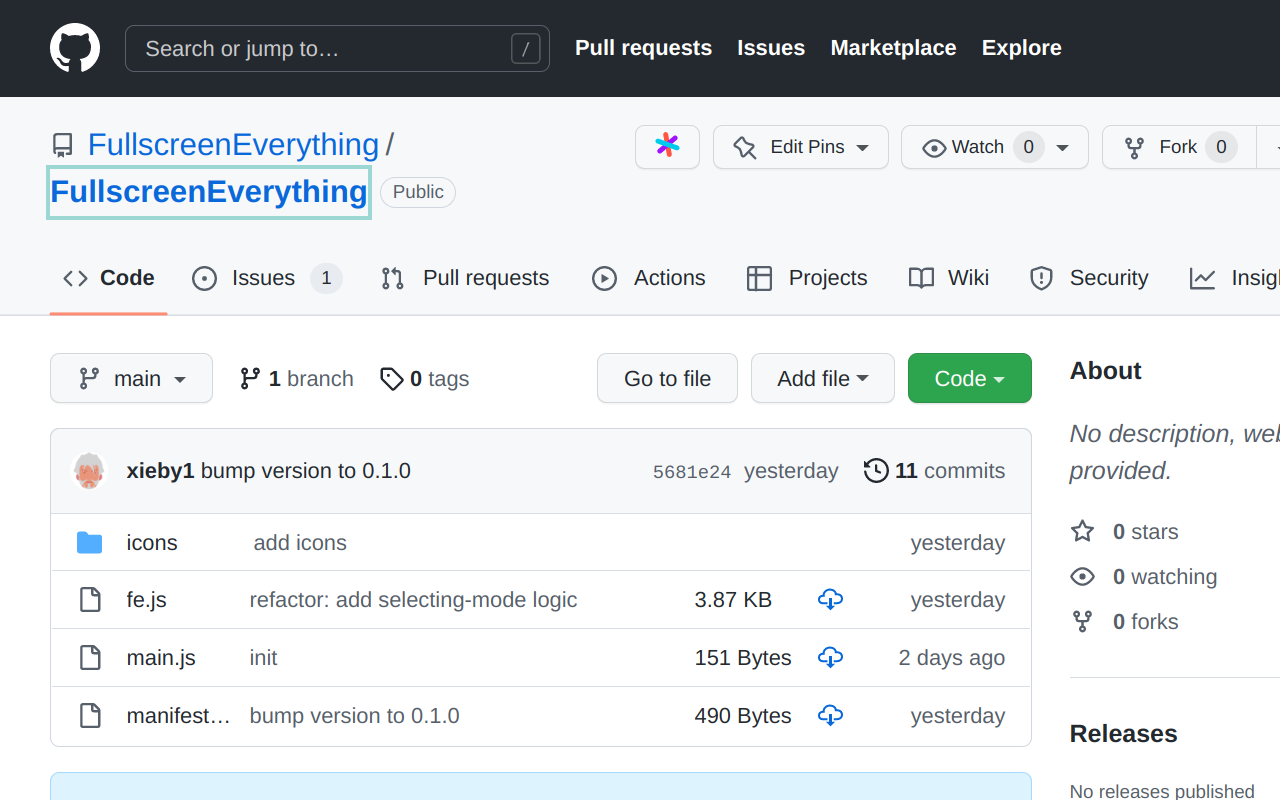
Task: Click the Fork button
Action: (x=1177, y=147)
